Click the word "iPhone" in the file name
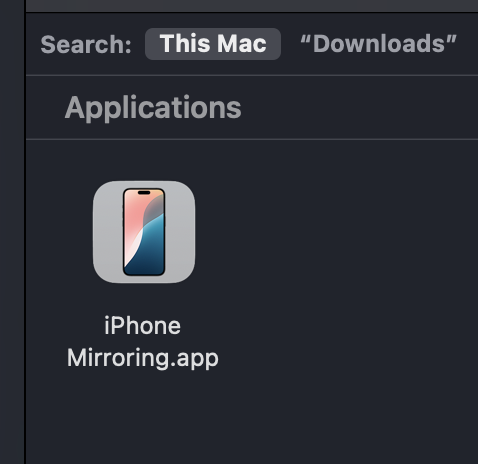Image resolution: width=478 pixels, height=464 pixels. [x=143, y=326]
